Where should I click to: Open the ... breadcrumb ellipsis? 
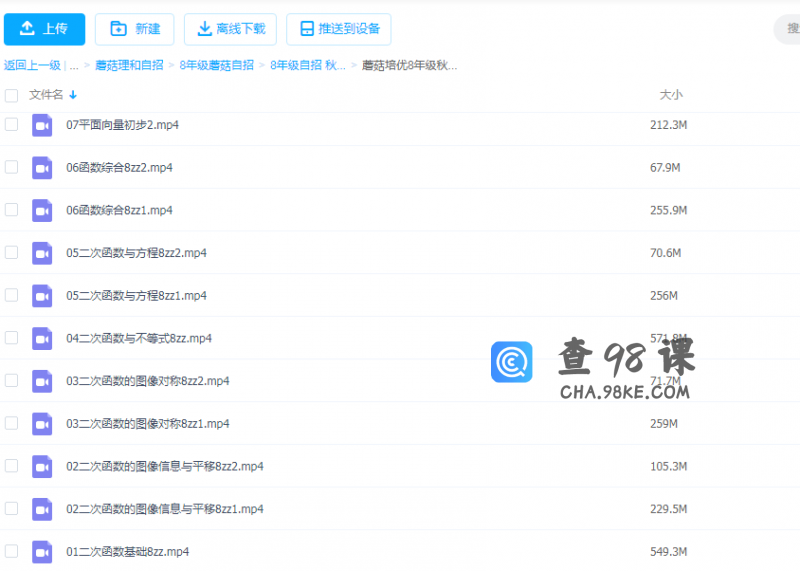[x=74, y=65]
